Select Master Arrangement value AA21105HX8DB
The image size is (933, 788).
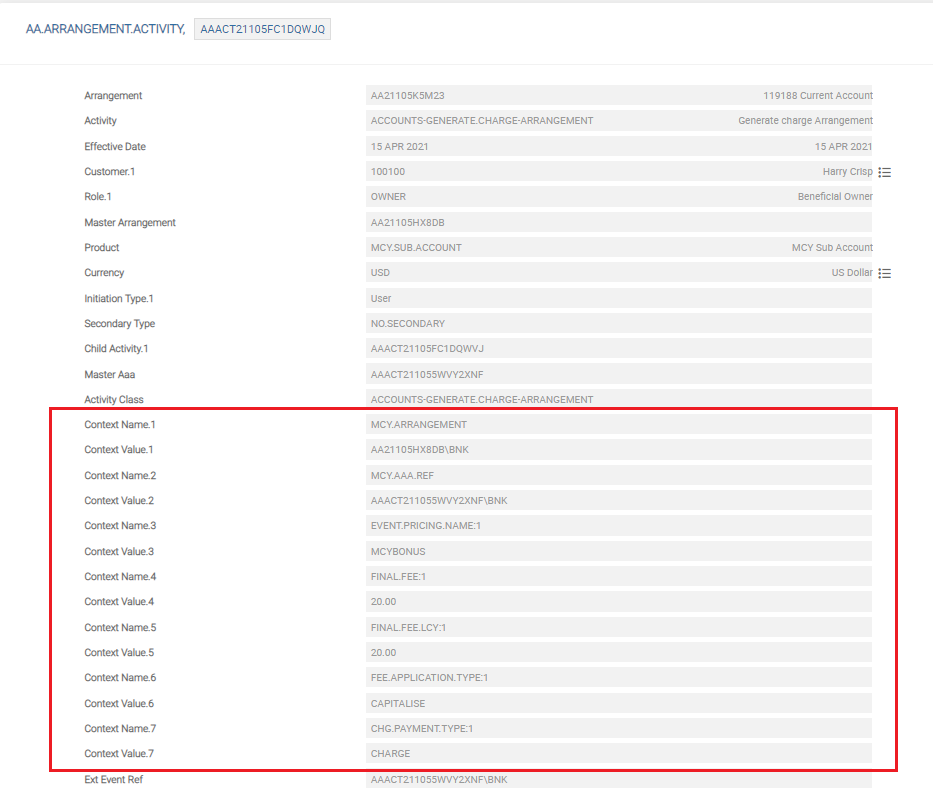click(x=408, y=223)
